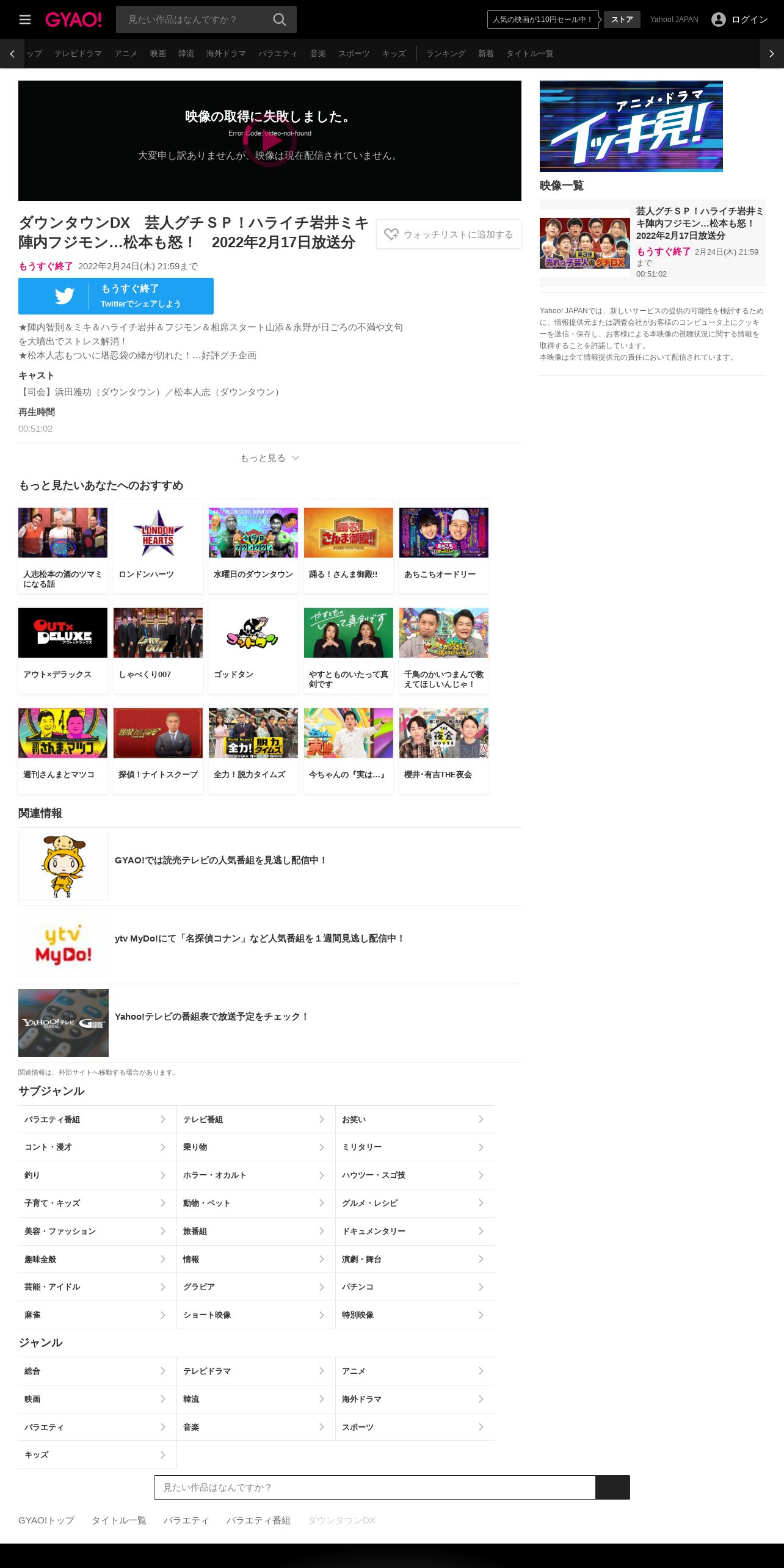Screen dimensions: 784x1568
Task: Open the スポーツ navigation tab
Action: (x=354, y=54)
